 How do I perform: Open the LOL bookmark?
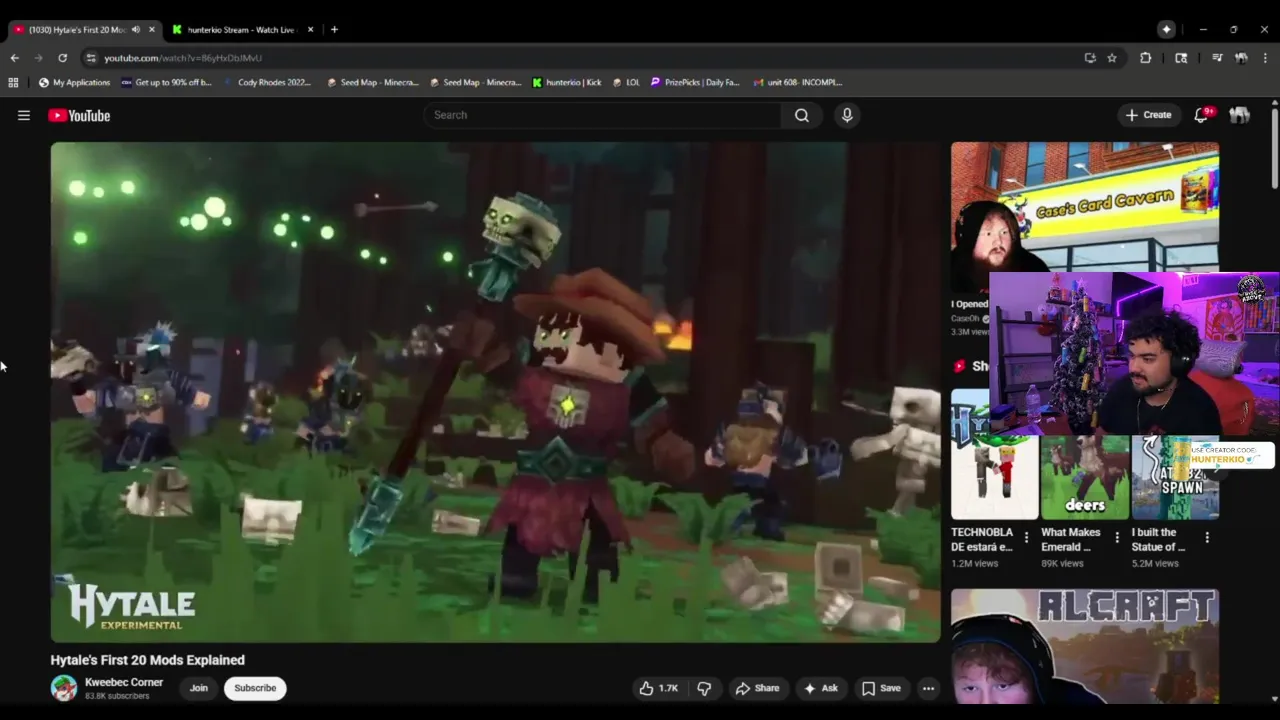point(626,82)
